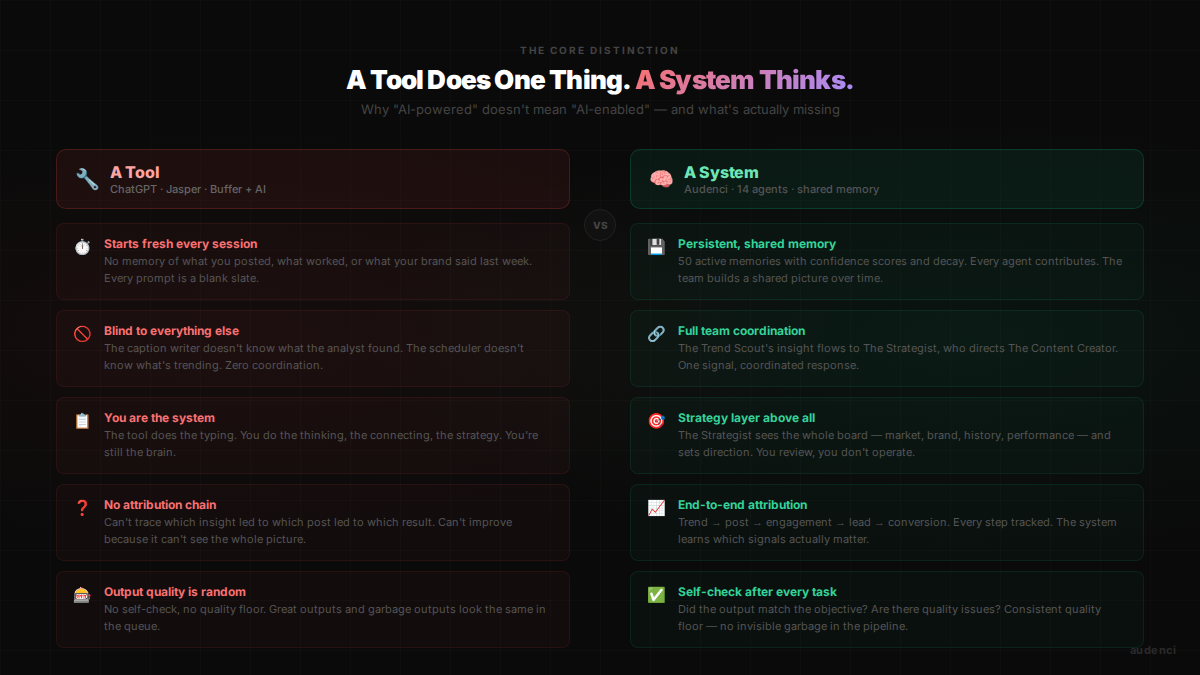The image size is (1200, 675).
Task: Click the No attribution chain heading
Action: 160,505
